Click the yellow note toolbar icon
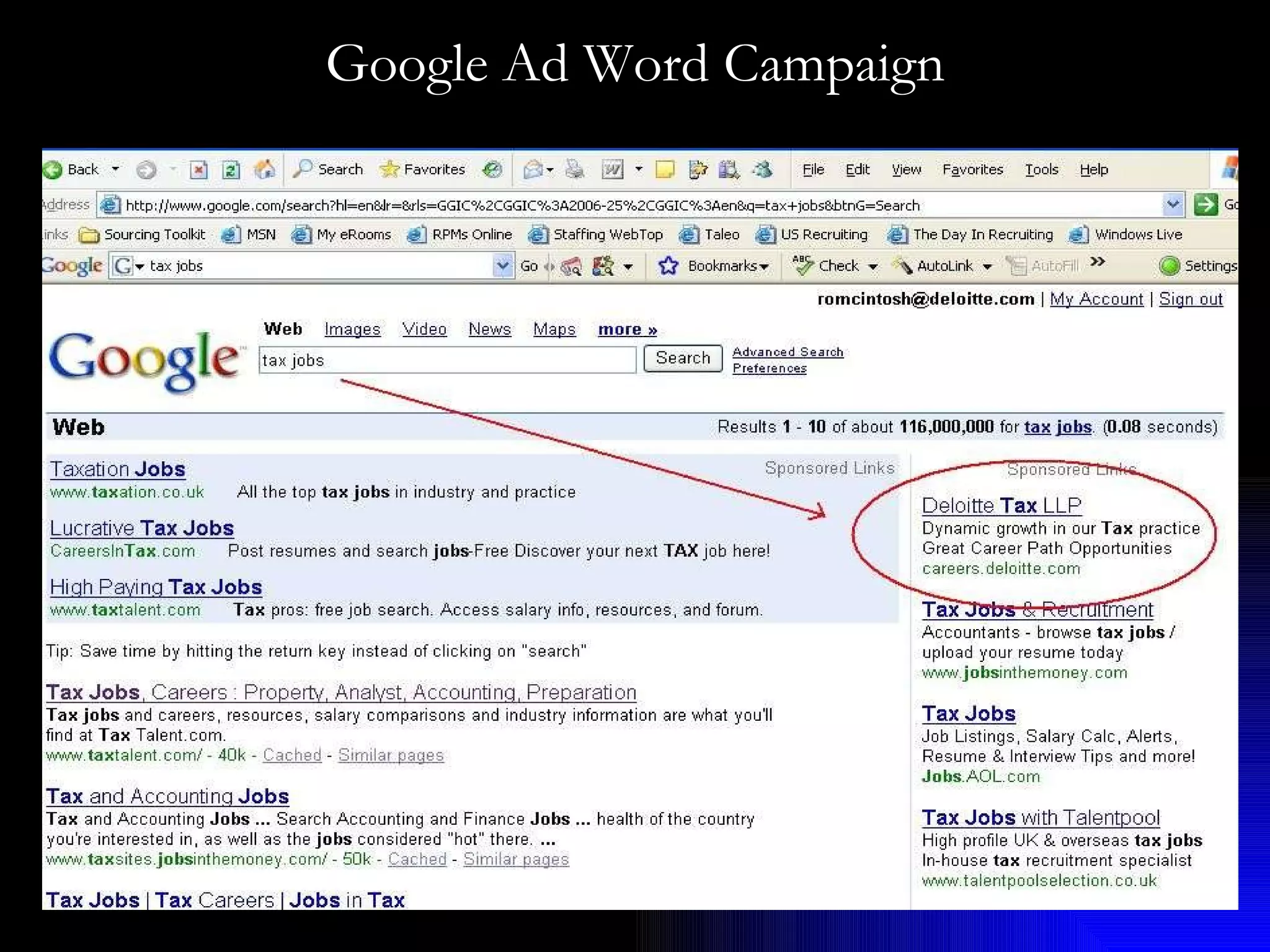This screenshot has width=1270, height=952. 665,169
